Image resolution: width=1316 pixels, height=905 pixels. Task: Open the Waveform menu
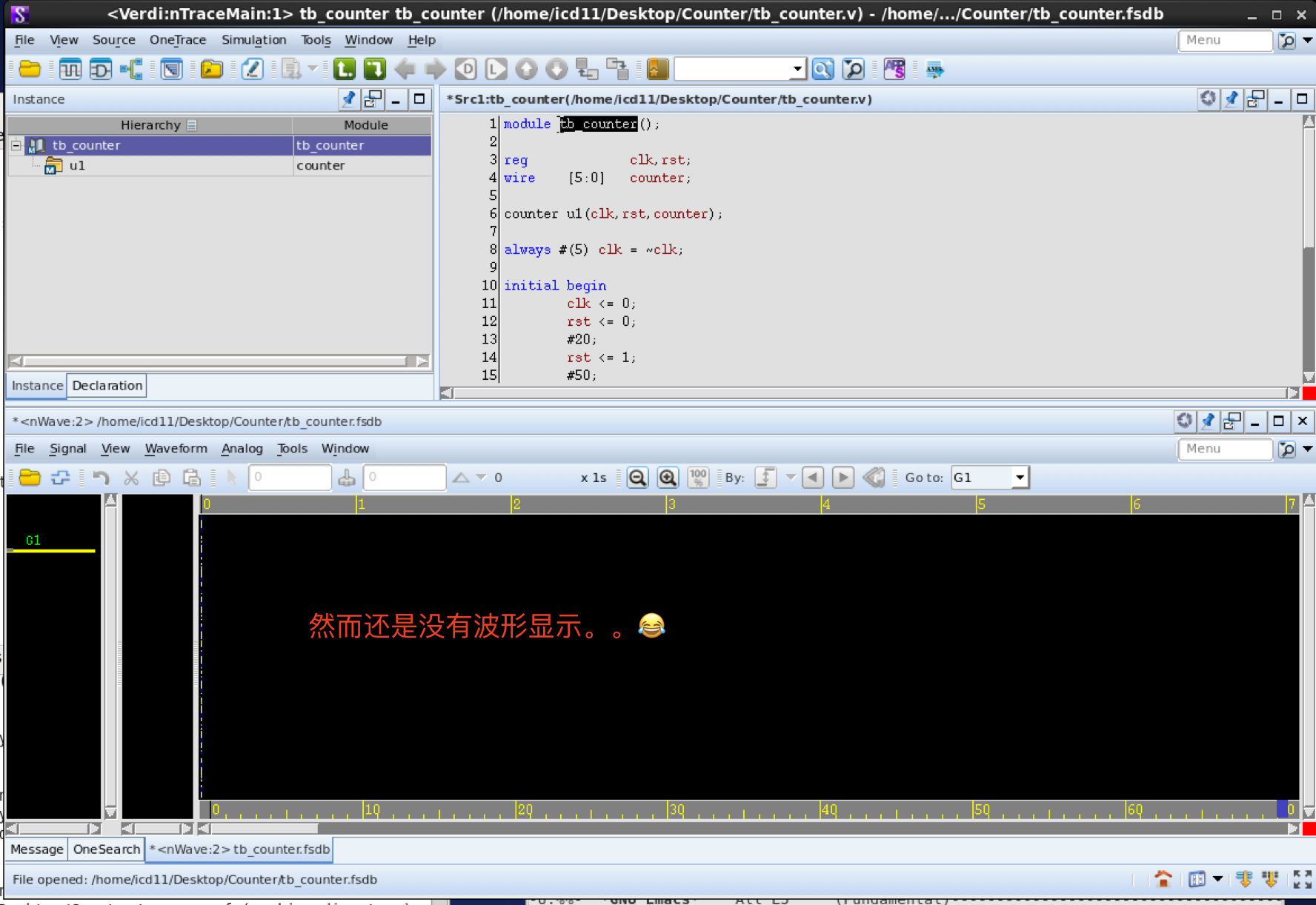pos(176,448)
